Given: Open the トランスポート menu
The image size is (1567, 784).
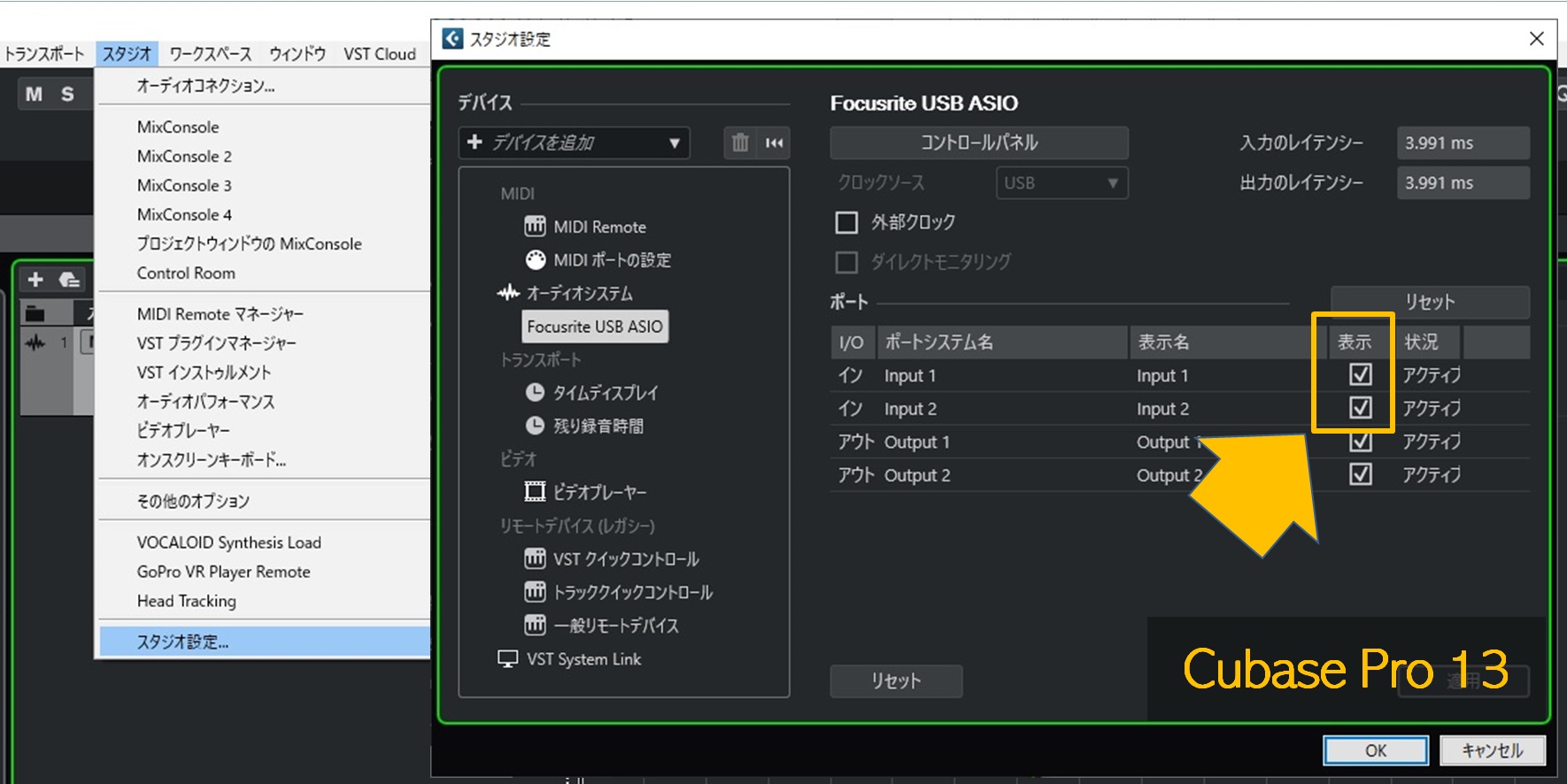Looking at the screenshot, I should point(44,54).
